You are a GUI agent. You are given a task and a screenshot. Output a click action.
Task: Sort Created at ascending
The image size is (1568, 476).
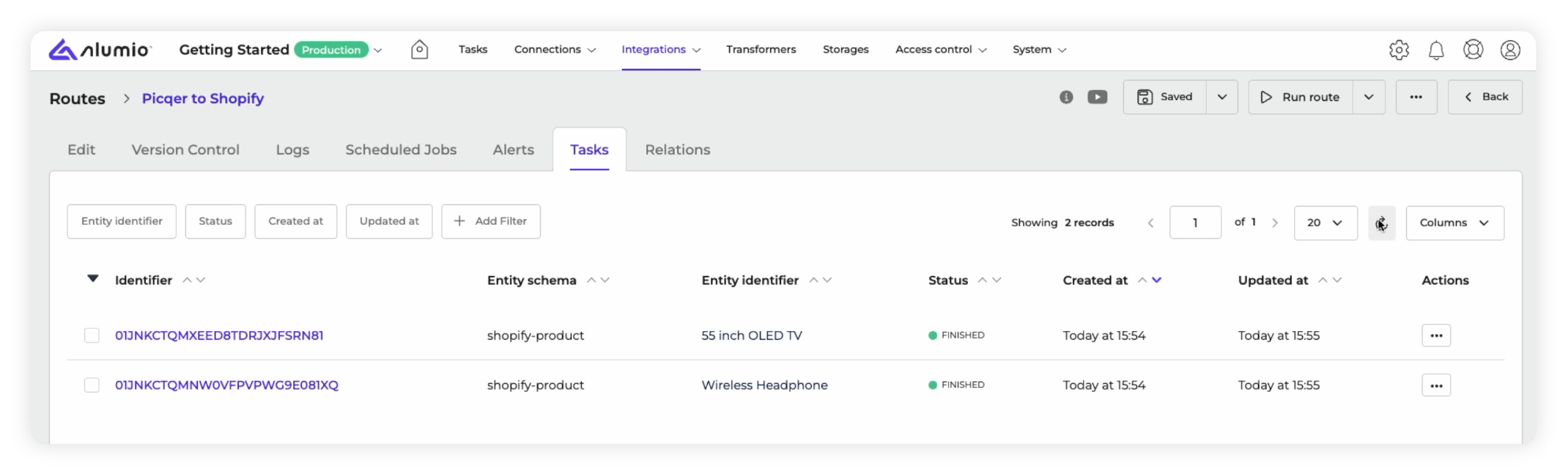(1142, 280)
